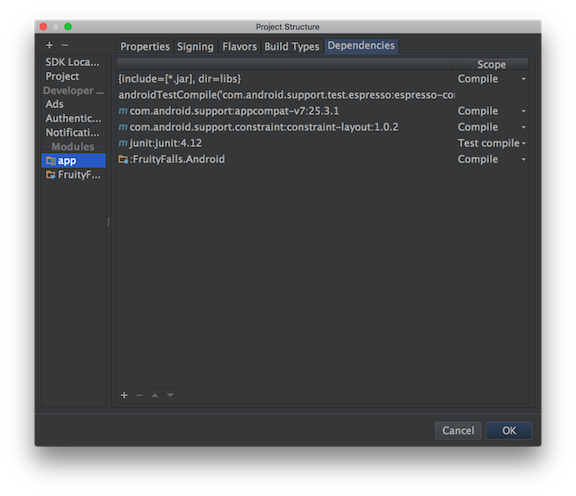Add a dependency with the bottom plus icon
Image resolution: width=576 pixels, height=496 pixels.
tap(124, 395)
